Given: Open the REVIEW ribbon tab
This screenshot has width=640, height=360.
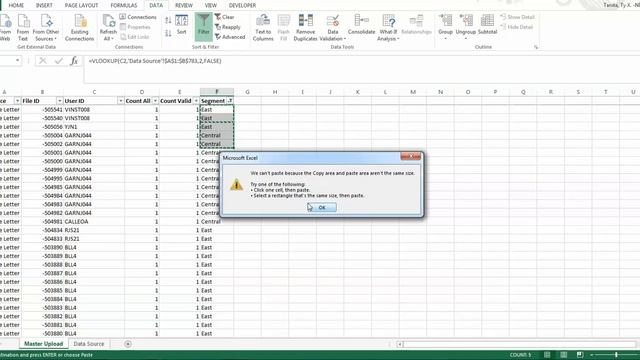Looking at the screenshot, I should click(184, 5).
